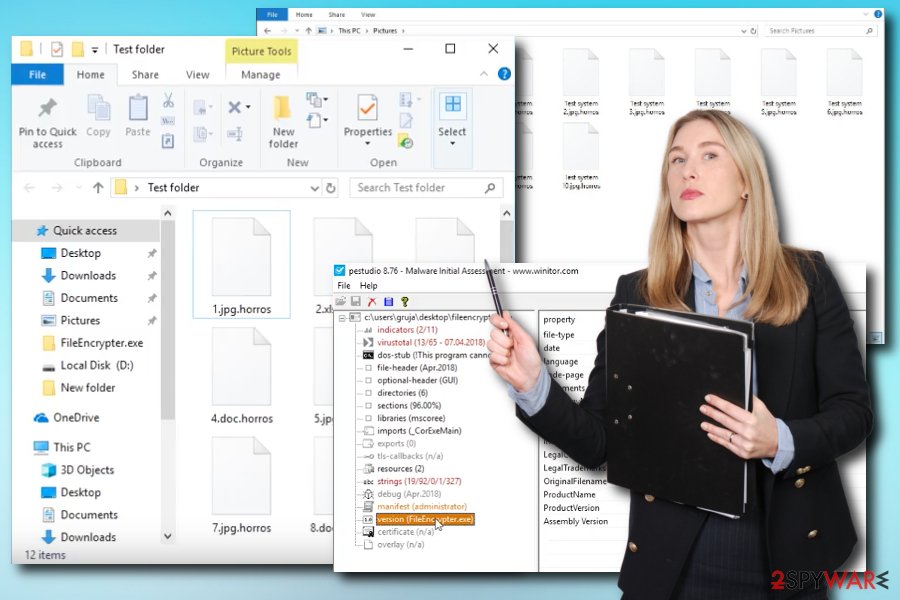Click the Copy icon in Clipboard group
900x600 pixels.
(98, 109)
